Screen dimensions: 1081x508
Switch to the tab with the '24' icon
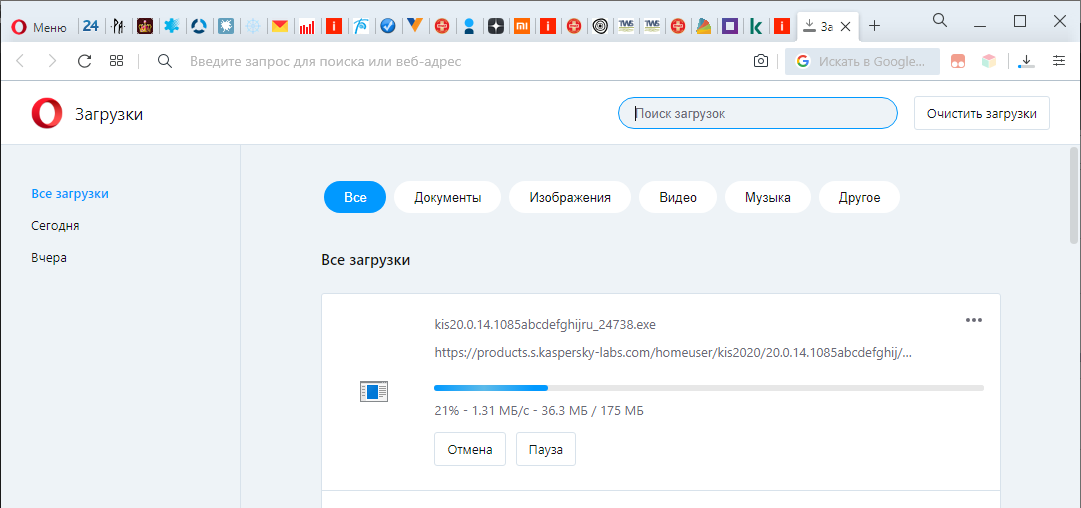click(90, 26)
